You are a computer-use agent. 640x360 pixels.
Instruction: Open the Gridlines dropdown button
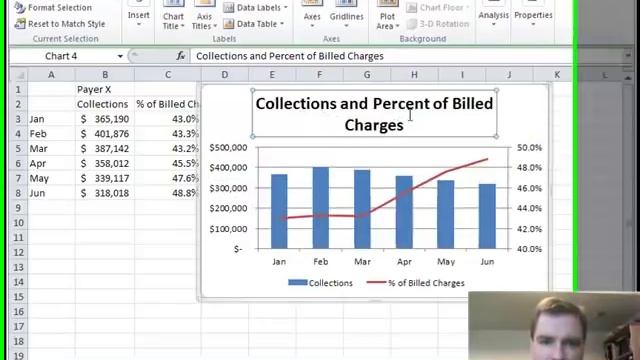347,17
